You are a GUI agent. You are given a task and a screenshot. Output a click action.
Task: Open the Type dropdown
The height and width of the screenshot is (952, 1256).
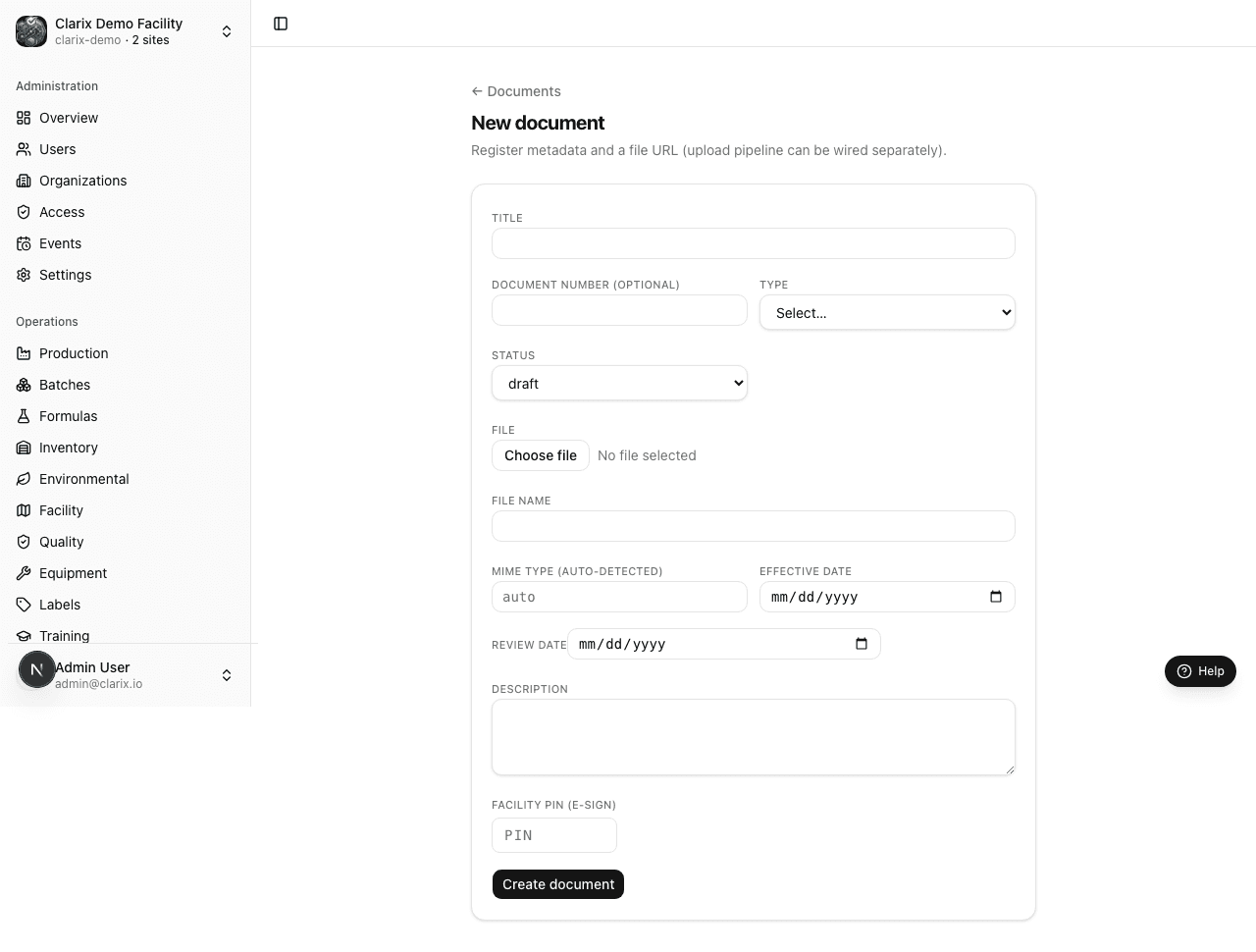[887, 312]
